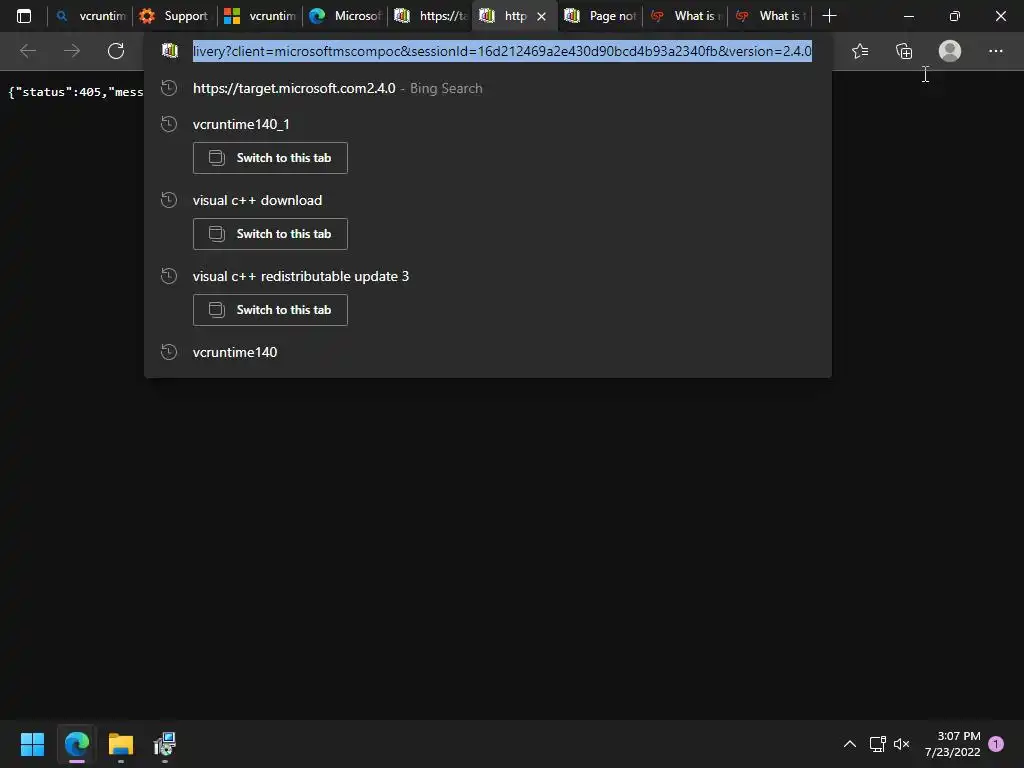The width and height of the screenshot is (1024, 768).
Task: Open the installer app in taskbar
Action: click(165, 744)
